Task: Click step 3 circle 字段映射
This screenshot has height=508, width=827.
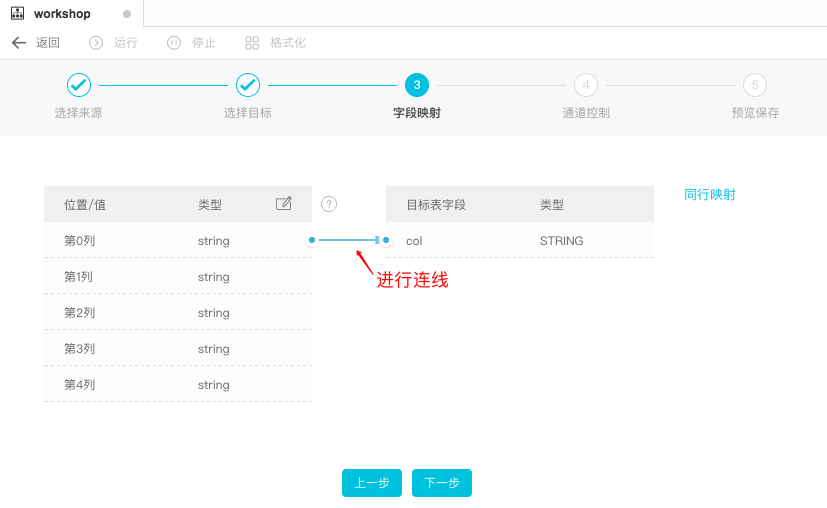Action: tap(417, 85)
